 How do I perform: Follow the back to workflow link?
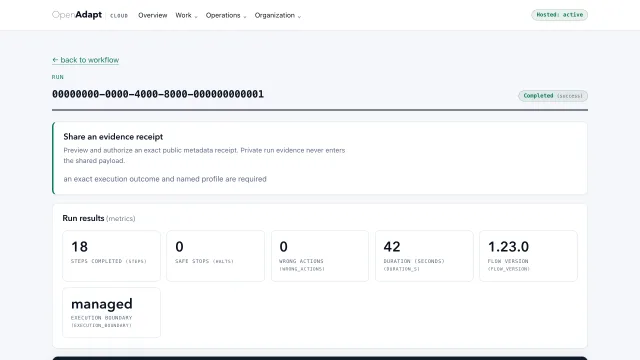(x=85, y=60)
